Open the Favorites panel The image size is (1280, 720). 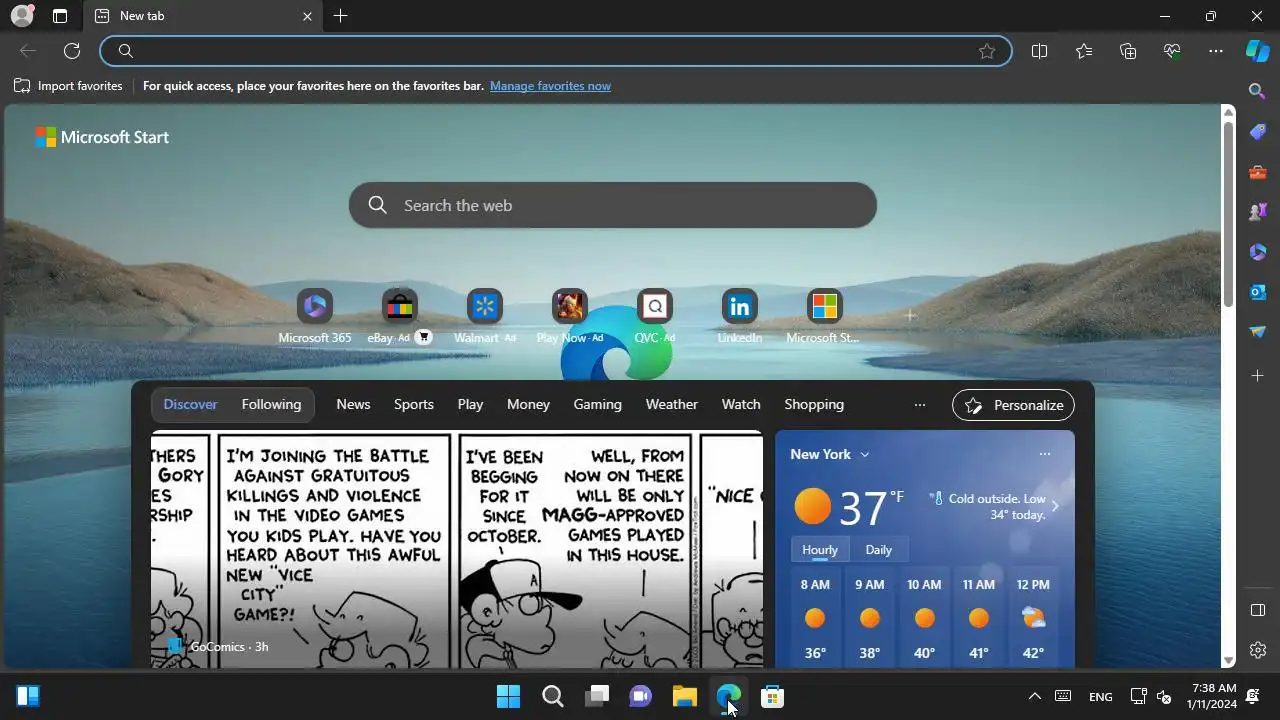point(1084,51)
